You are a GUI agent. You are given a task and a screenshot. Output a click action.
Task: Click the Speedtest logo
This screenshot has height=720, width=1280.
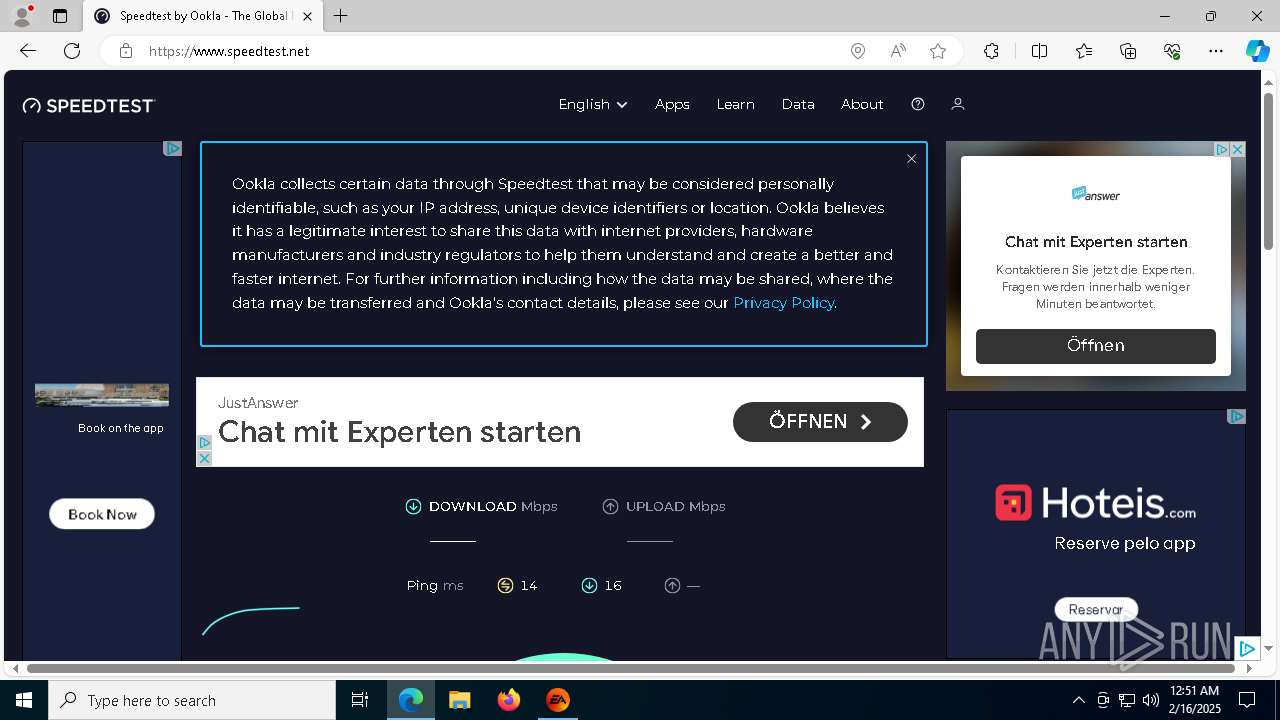[x=89, y=105]
